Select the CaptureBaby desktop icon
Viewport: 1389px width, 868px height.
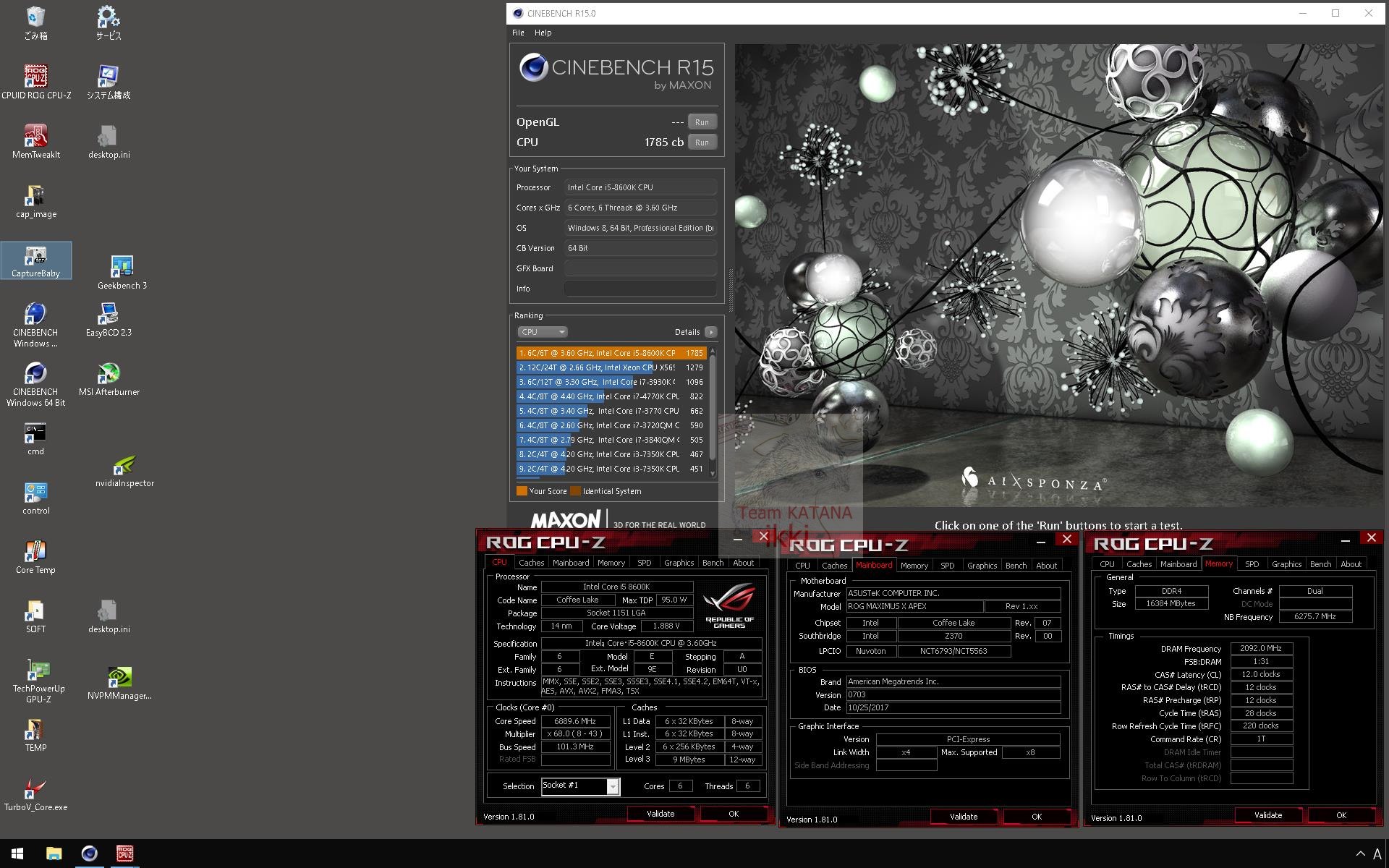pos(35,260)
